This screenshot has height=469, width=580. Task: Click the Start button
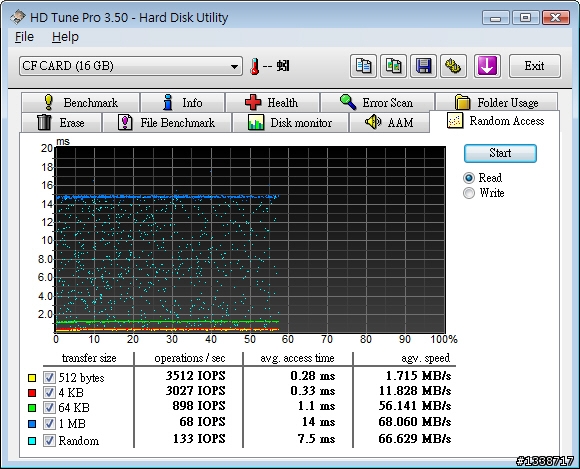pos(500,153)
